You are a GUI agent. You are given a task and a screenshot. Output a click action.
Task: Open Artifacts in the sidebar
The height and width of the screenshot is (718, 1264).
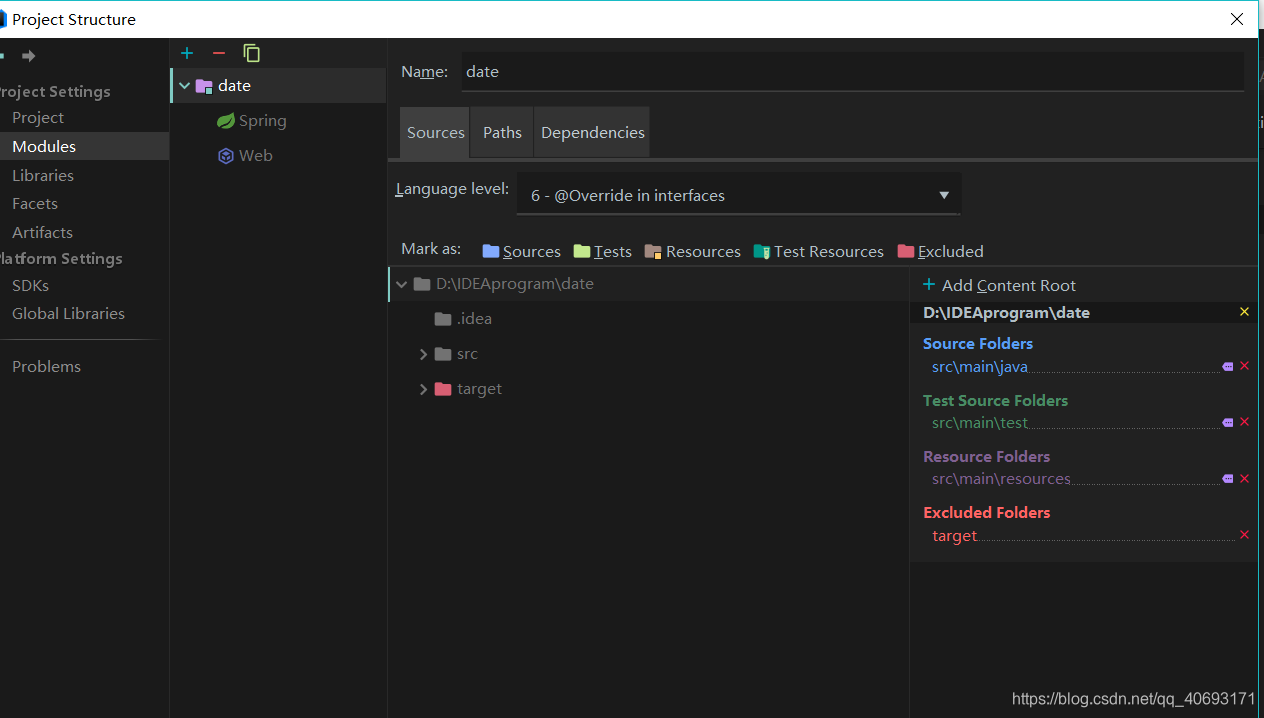[x=42, y=232]
